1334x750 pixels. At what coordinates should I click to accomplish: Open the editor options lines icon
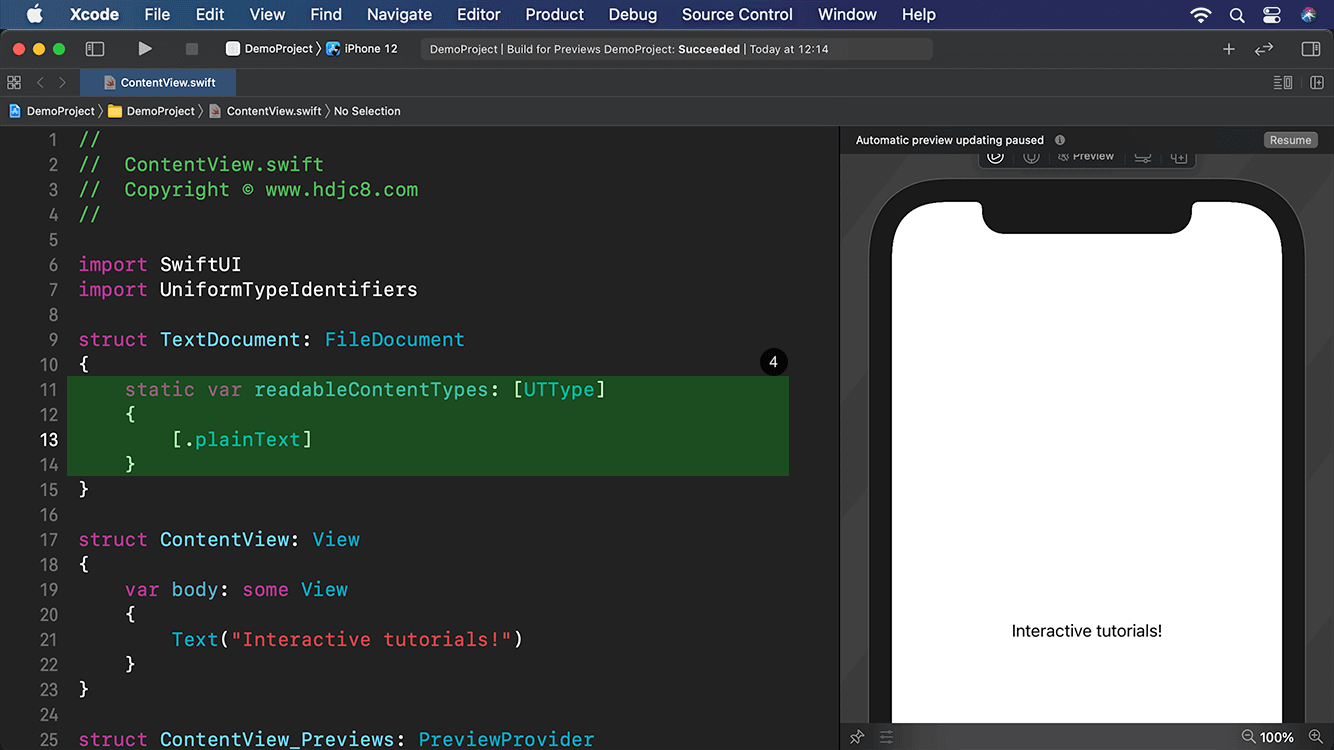pyautogui.click(x=1283, y=83)
